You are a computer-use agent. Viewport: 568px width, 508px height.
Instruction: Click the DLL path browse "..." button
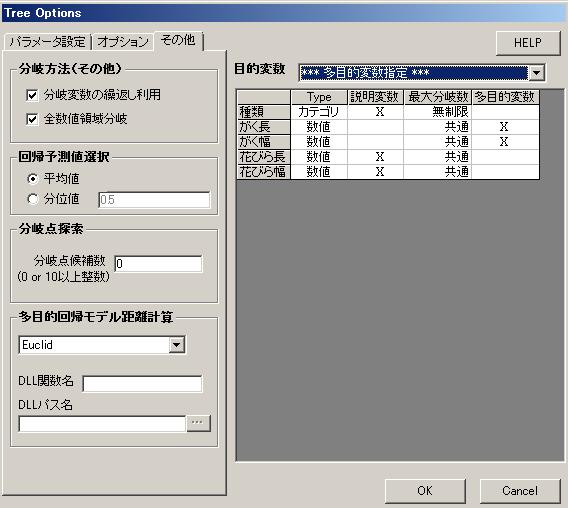[198, 423]
